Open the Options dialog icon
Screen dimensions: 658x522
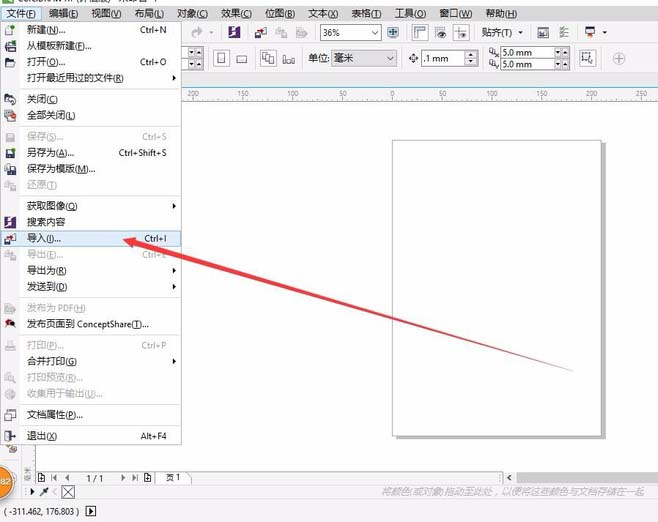543,32
